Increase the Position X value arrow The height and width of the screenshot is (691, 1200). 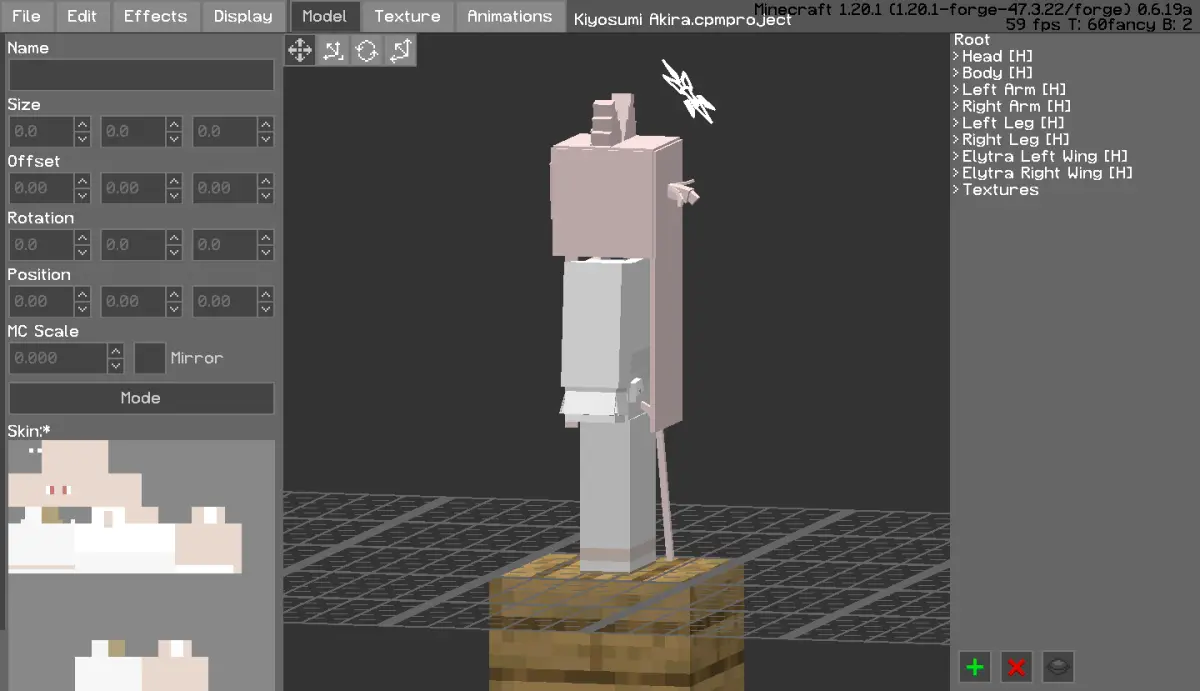click(x=82, y=294)
